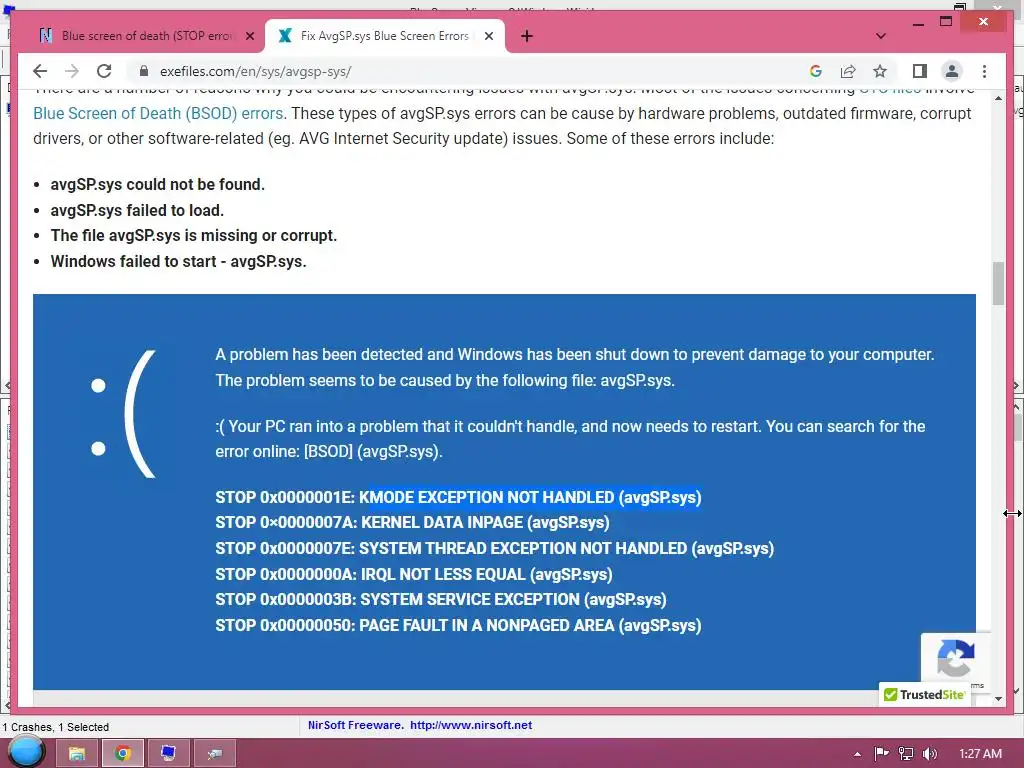Click the 1:27 AM clock
The image size is (1024, 768).
point(980,754)
